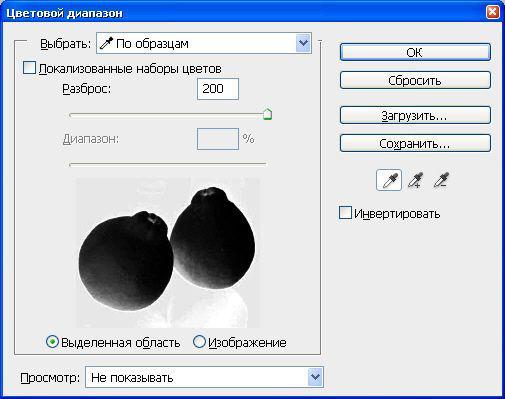Select the Eyedropper tool

coord(389,180)
